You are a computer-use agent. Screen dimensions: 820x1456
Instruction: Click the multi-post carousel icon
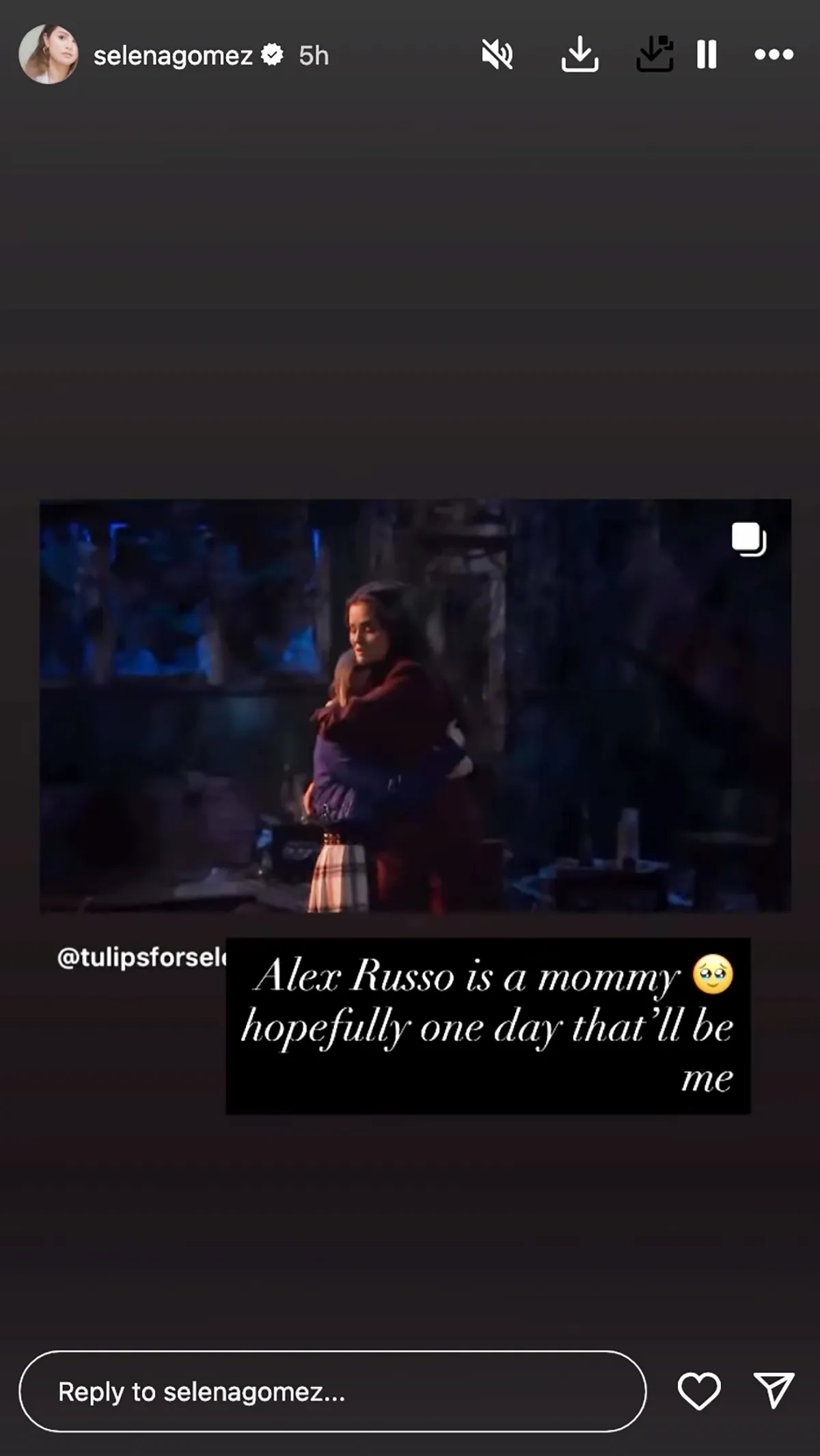pyautogui.click(x=749, y=539)
